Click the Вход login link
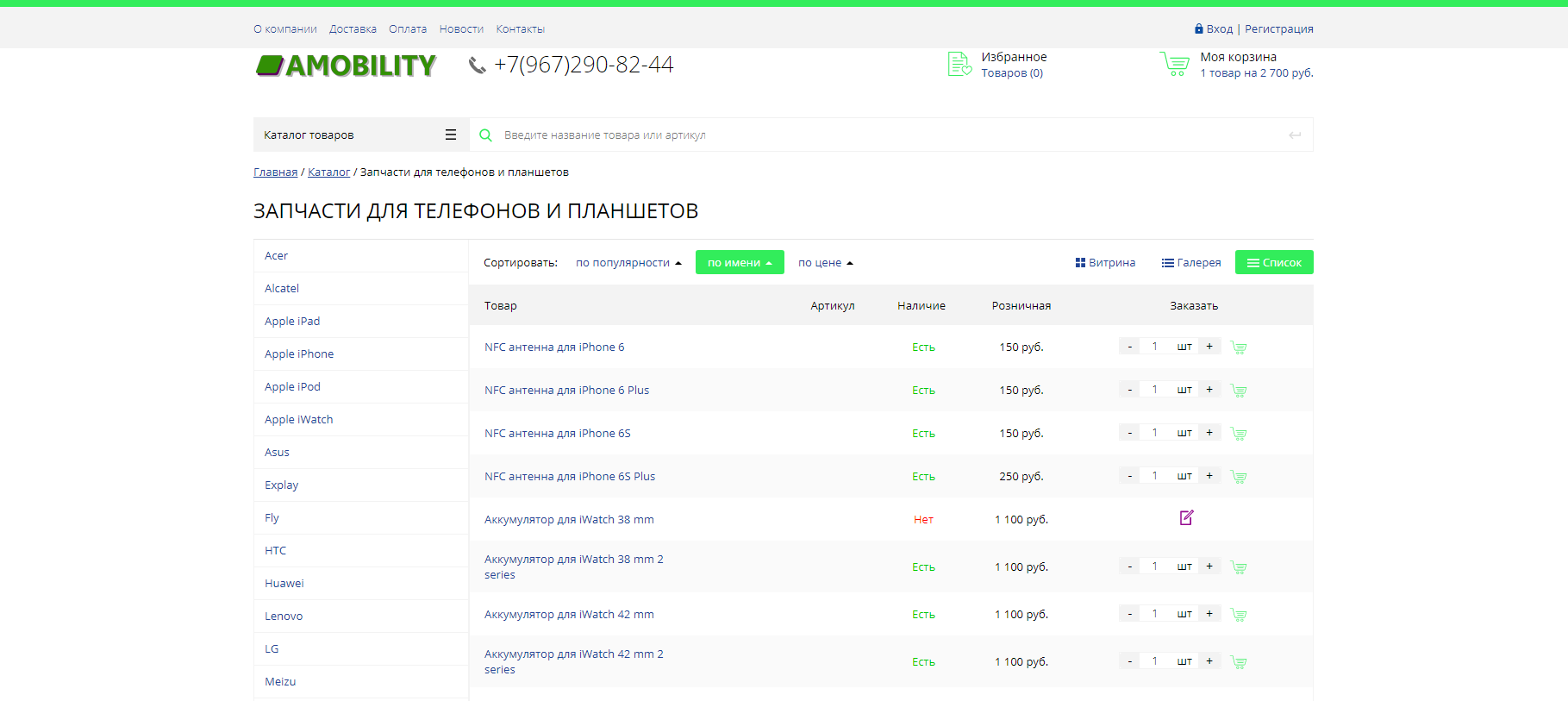Viewport: 1568px width, 701px height. 1219,29
